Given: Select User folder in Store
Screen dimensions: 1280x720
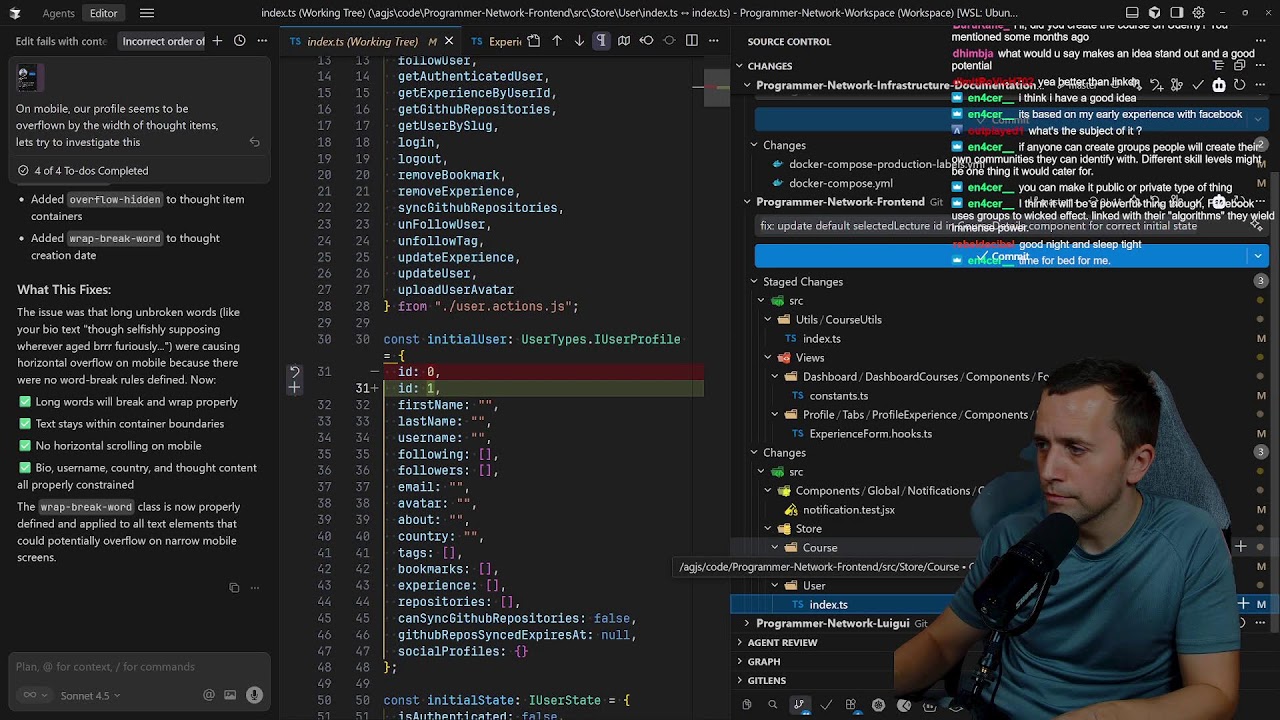Looking at the screenshot, I should 814,585.
